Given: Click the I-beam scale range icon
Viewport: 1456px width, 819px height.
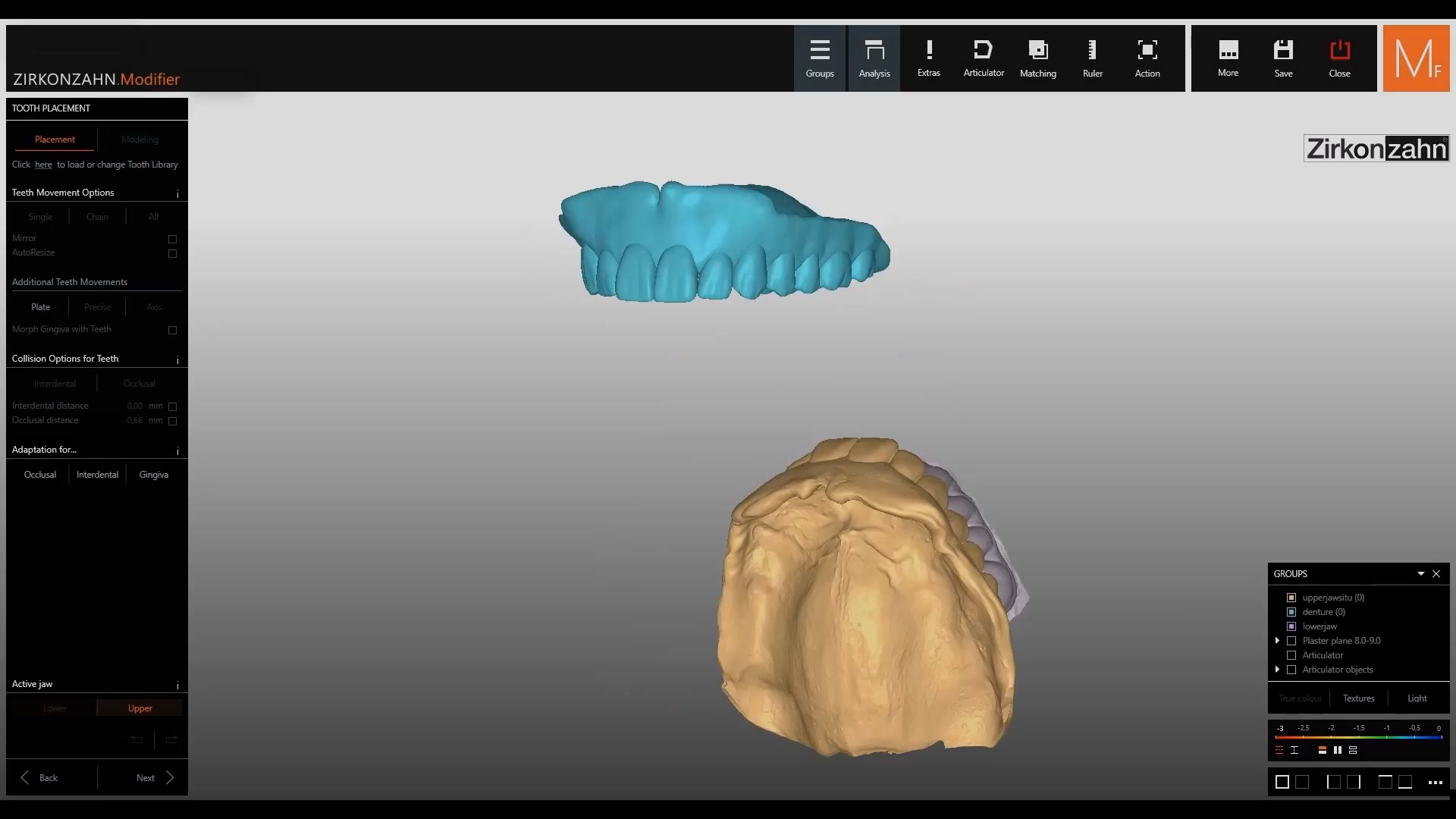Looking at the screenshot, I should (x=1294, y=750).
